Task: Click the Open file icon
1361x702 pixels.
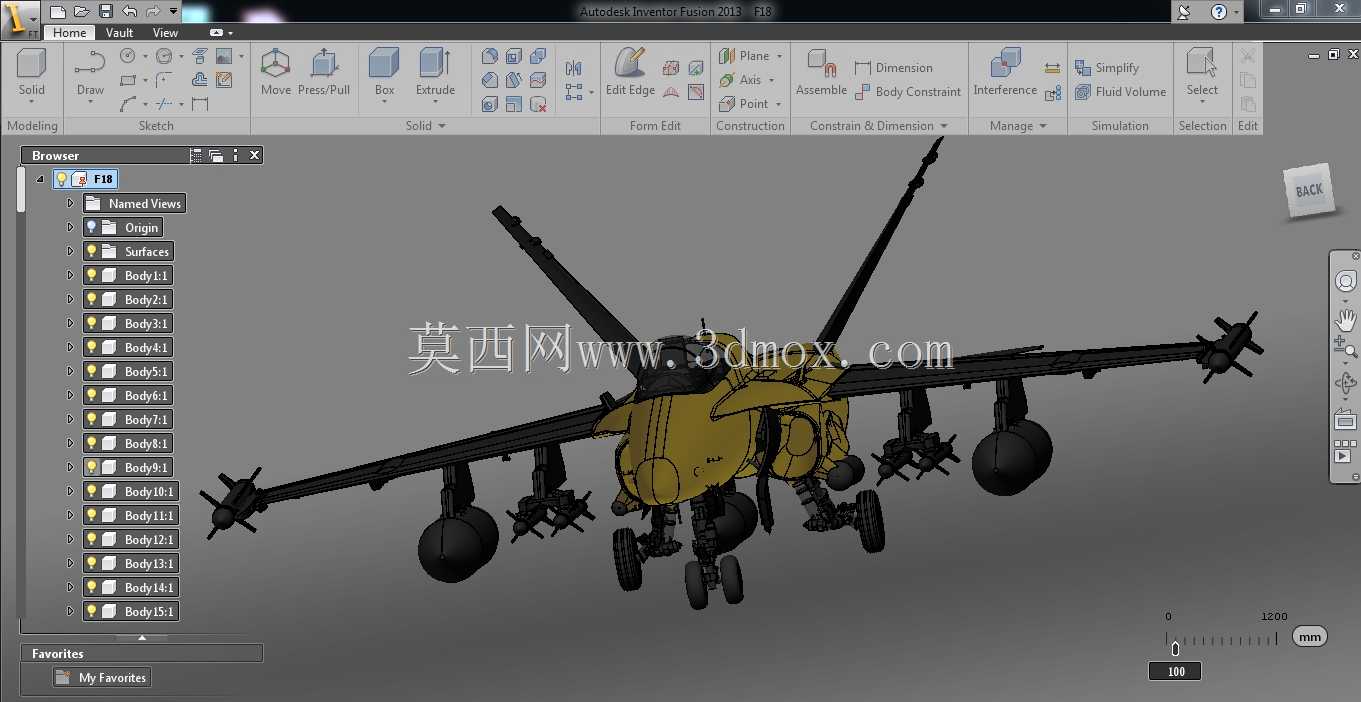Action: point(82,11)
